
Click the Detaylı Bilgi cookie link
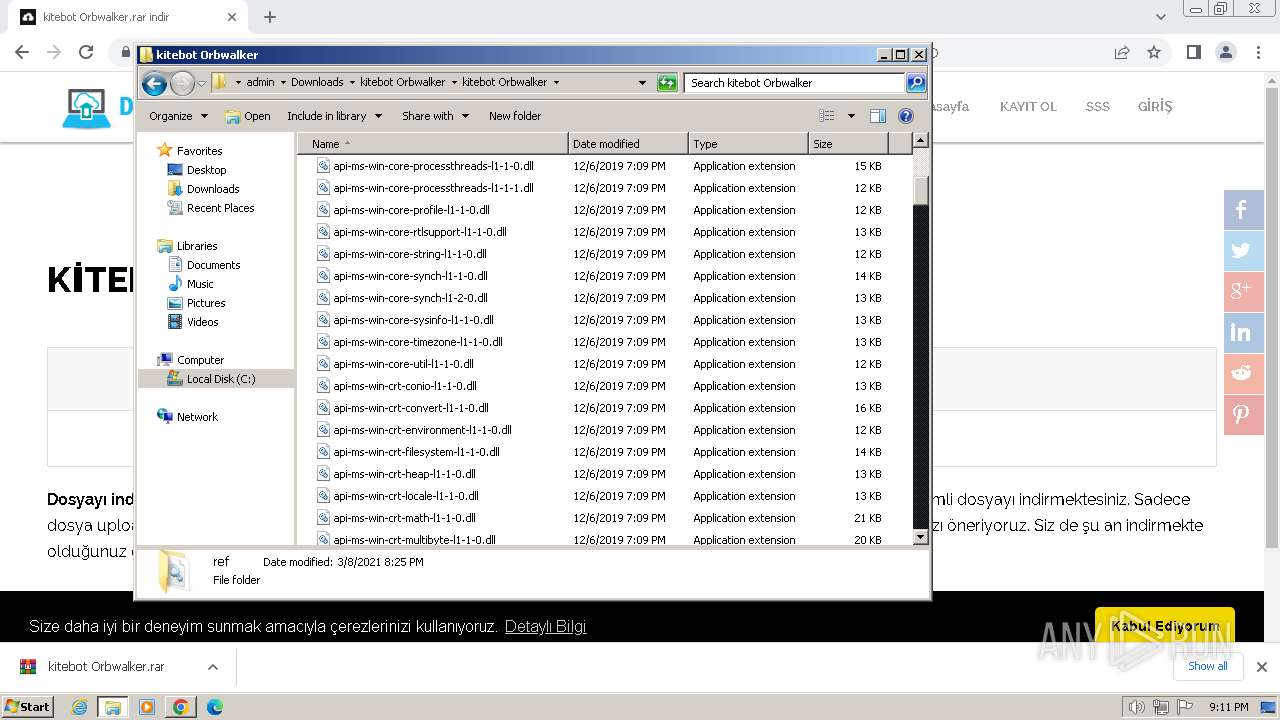[545, 627]
